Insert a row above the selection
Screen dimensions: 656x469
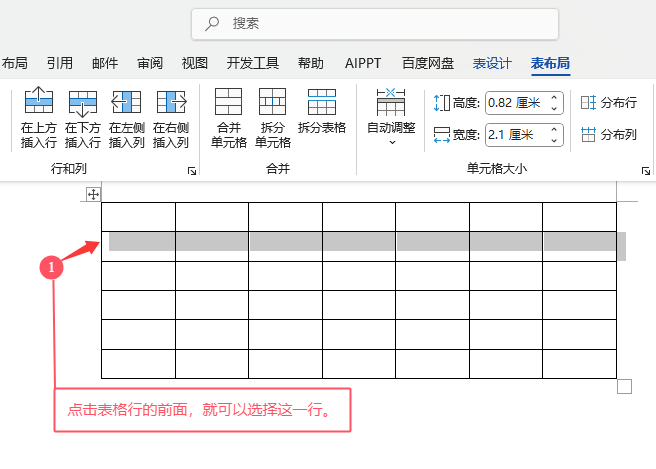point(38,118)
